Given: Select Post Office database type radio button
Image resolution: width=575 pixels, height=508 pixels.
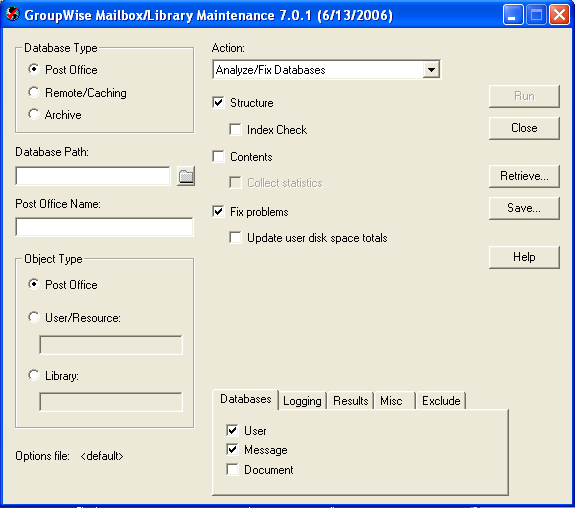Looking at the screenshot, I should (x=34, y=69).
